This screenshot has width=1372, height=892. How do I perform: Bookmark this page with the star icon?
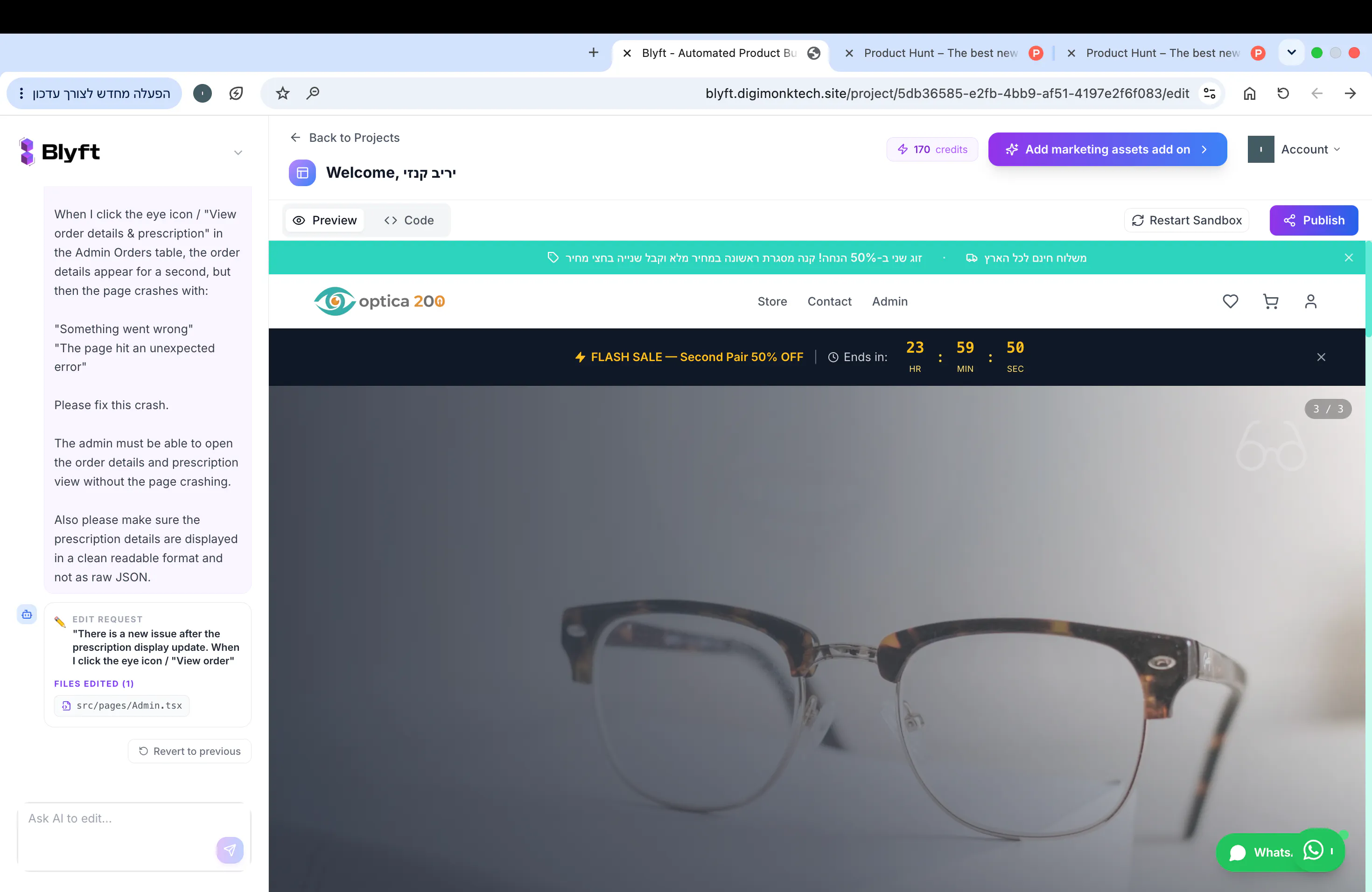282,93
